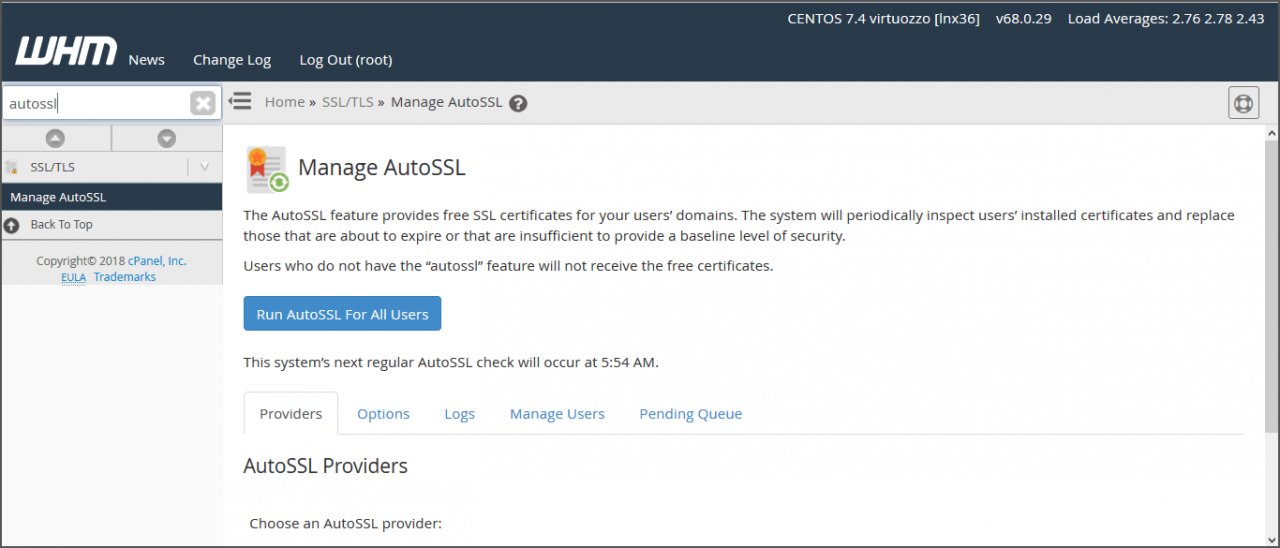Click the Manage AutoSSL breadcrumb text
The height and width of the screenshot is (548, 1280).
[446, 102]
